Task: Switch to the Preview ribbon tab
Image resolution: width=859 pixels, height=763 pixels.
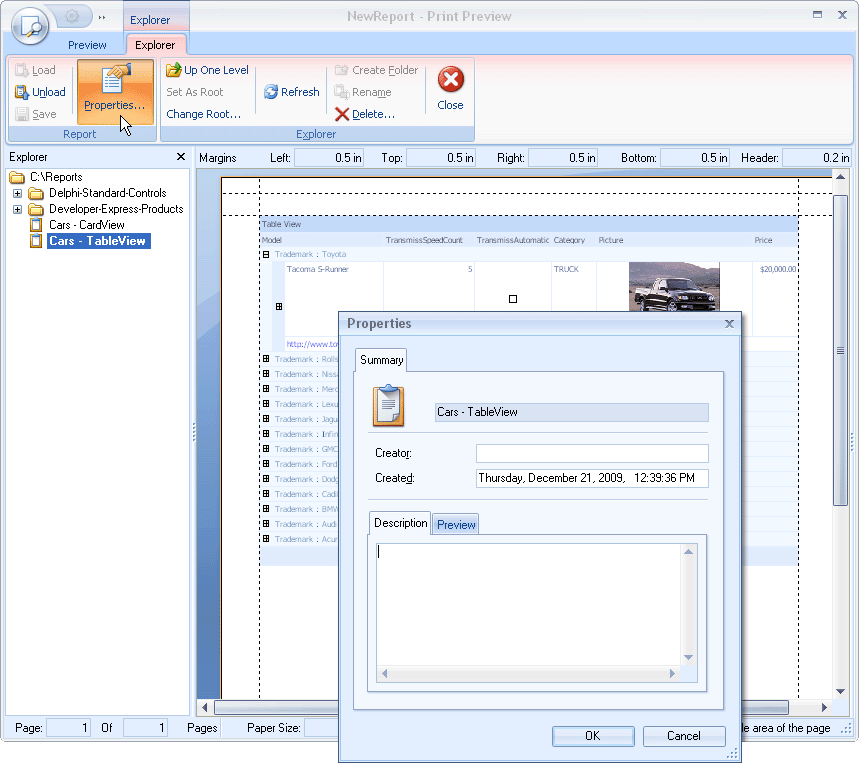Action: [x=87, y=45]
